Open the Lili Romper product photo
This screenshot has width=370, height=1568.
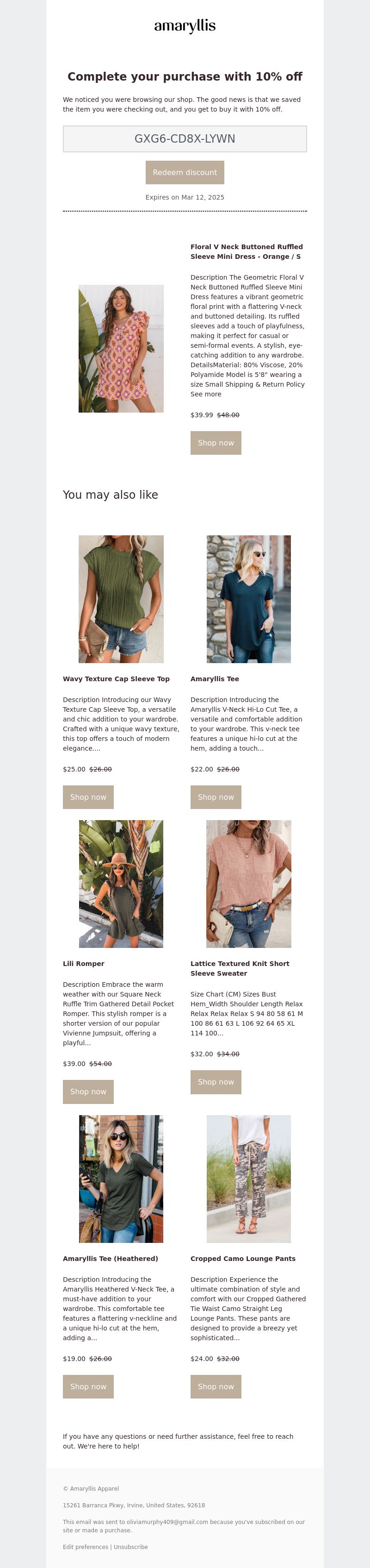tap(121, 884)
